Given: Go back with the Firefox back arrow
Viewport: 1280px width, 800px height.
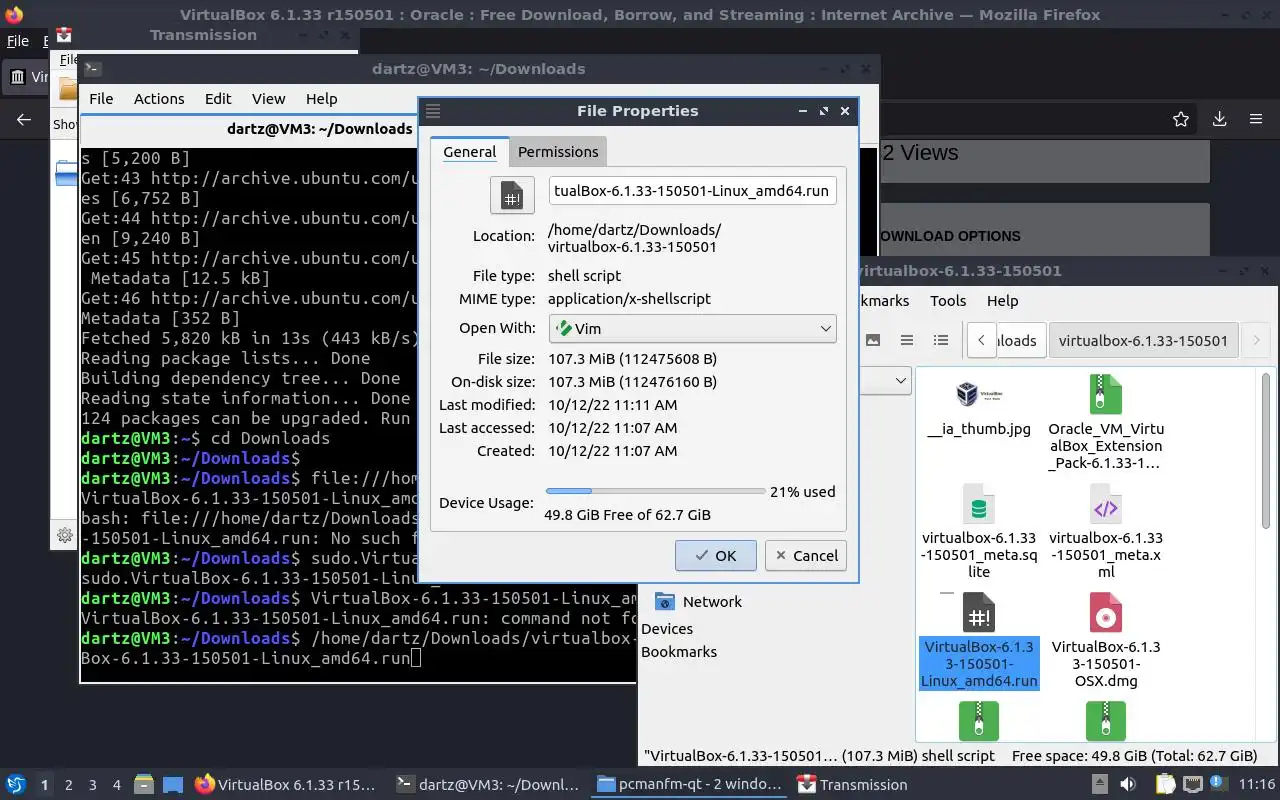Looking at the screenshot, I should point(24,120).
